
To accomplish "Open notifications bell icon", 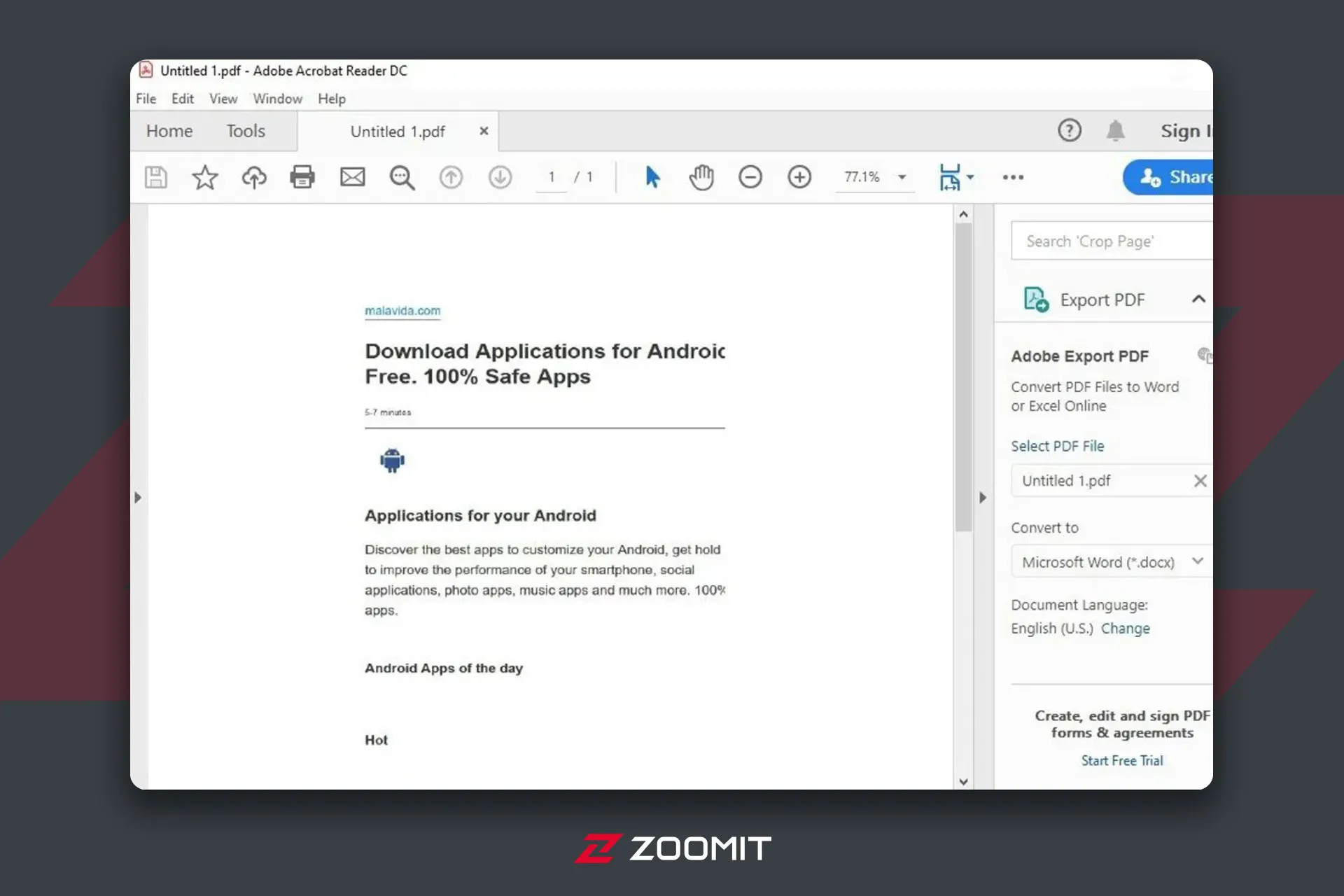I will (1115, 130).
